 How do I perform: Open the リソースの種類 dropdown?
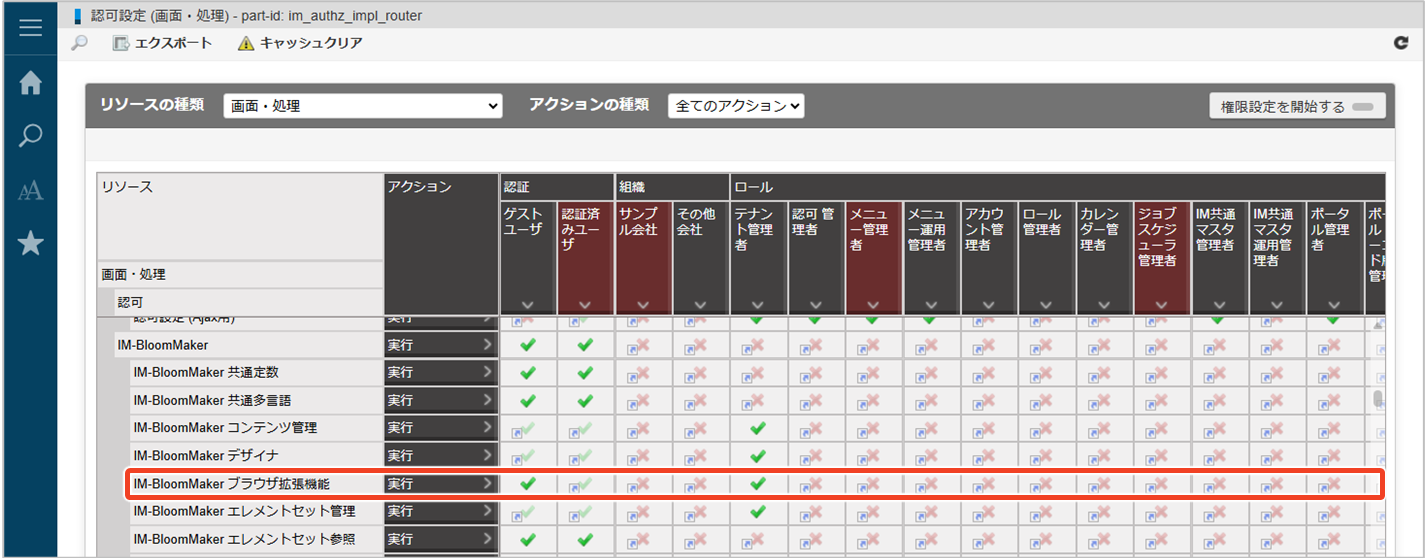click(x=362, y=106)
